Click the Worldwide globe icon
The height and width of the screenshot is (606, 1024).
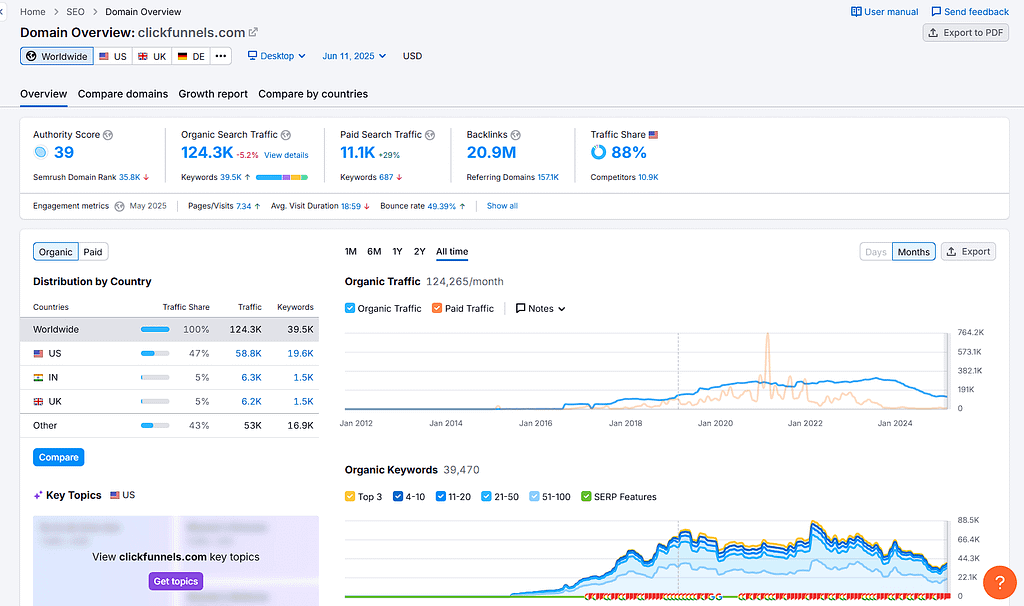[x=31, y=56]
